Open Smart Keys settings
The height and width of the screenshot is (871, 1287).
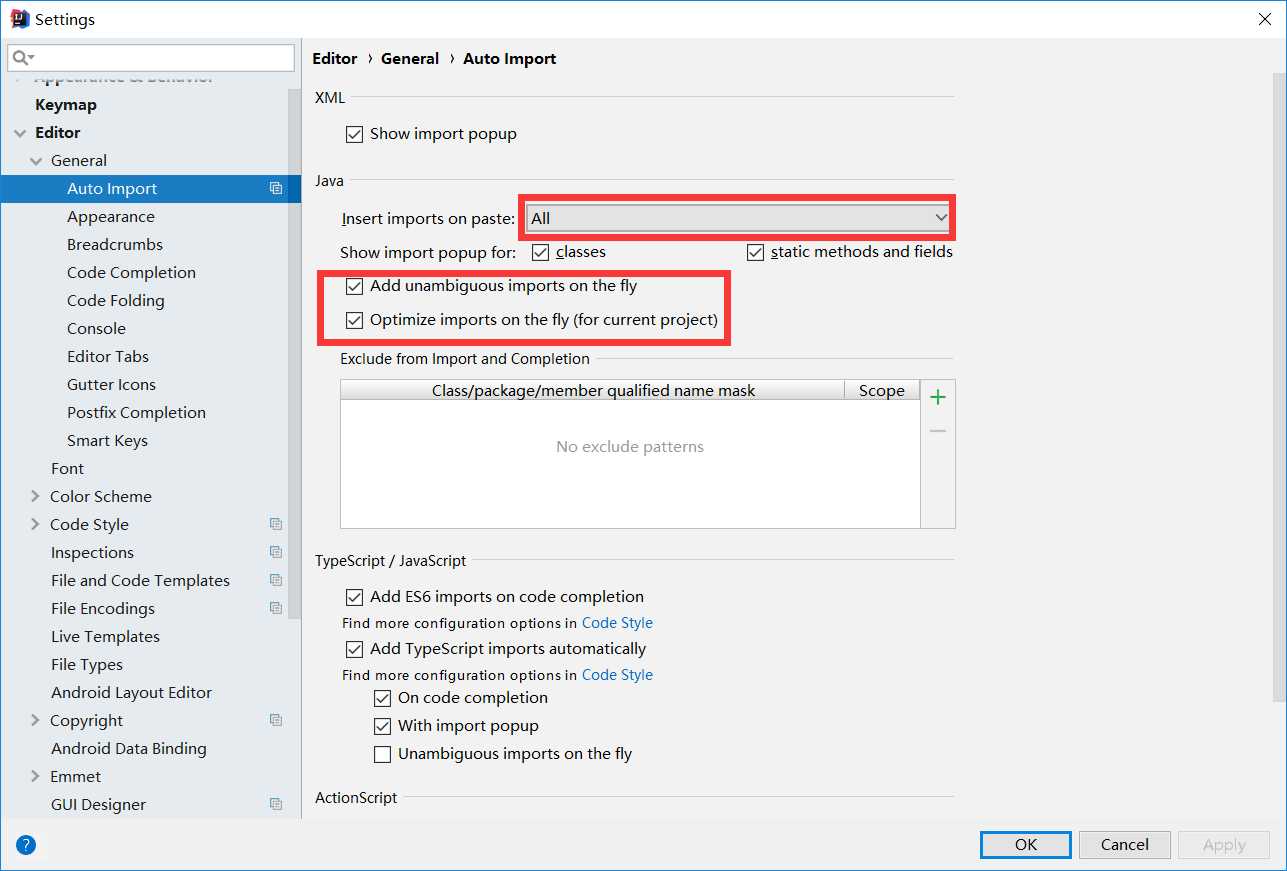click(107, 440)
